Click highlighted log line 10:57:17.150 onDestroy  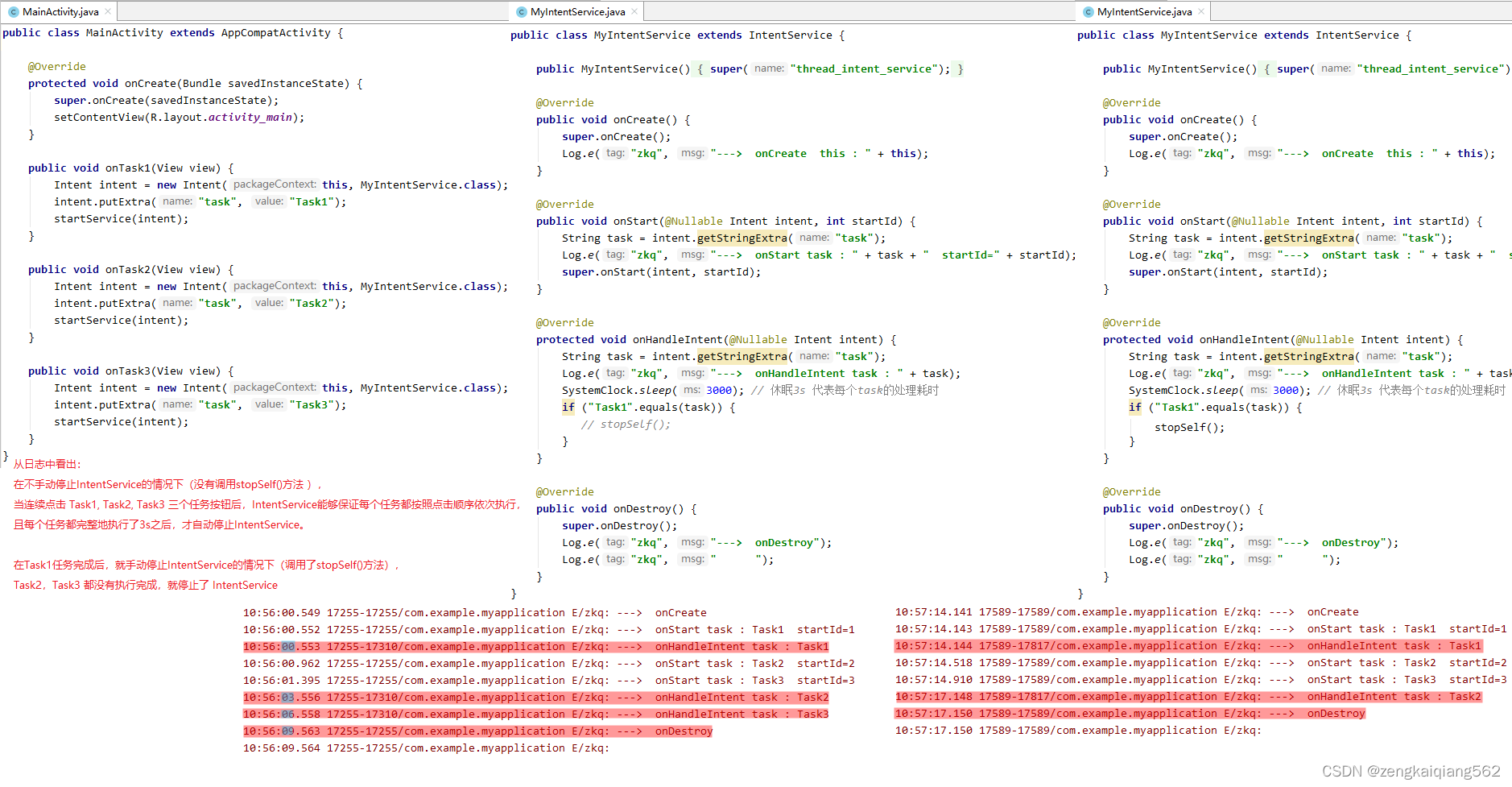click(1130, 714)
